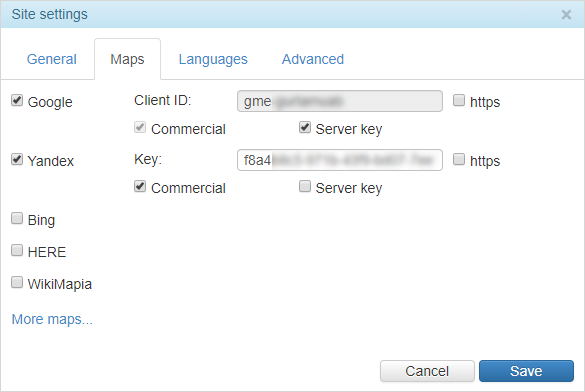Image resolution: width=585 pixels, height=392 pixels.
Task: Open the More maps link
Action: click(x=52, y=319)
